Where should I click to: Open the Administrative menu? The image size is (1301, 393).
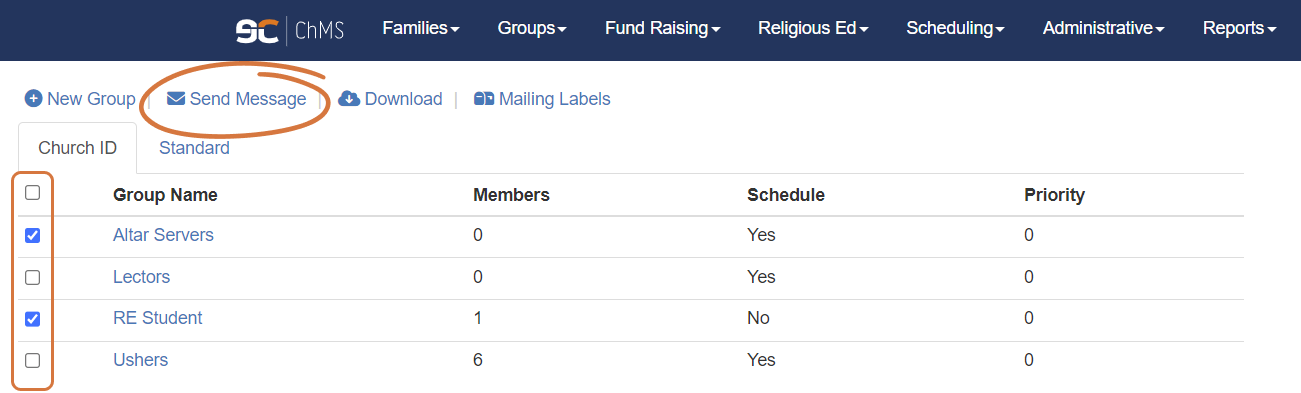tap(1104, 29)
